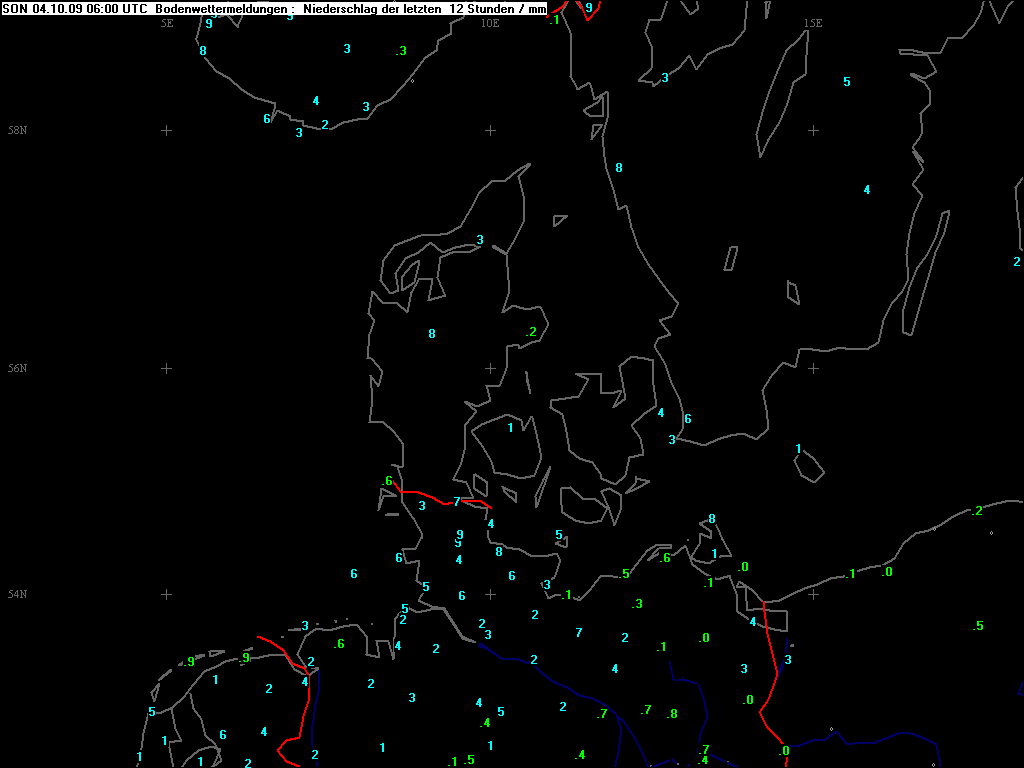Click the green .2 value in eastern Jutland
This screenshot has height=768, width=1024.
click(x=531, y=332)
